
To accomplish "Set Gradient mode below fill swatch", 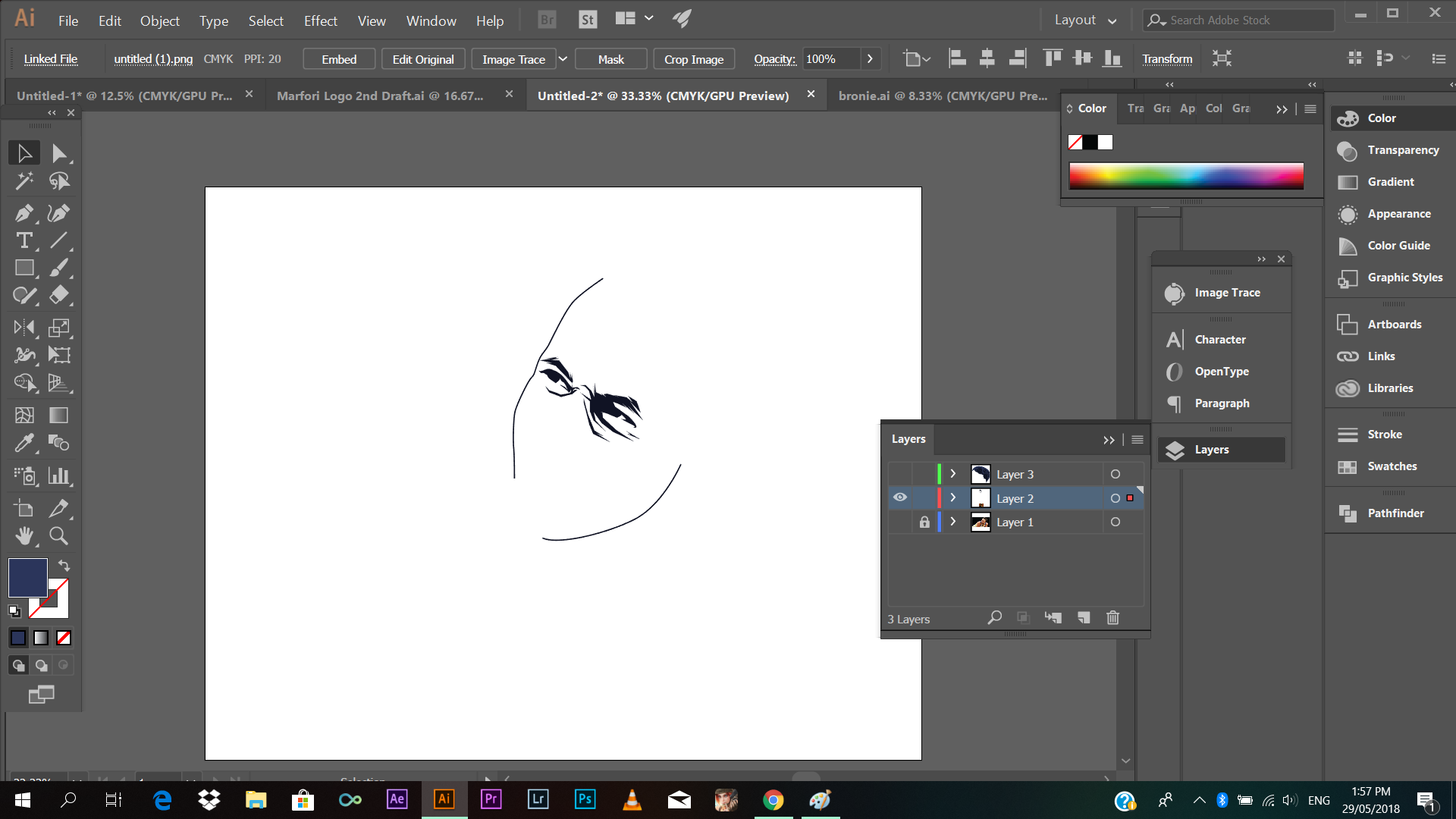I will click(x=41, y=638).
